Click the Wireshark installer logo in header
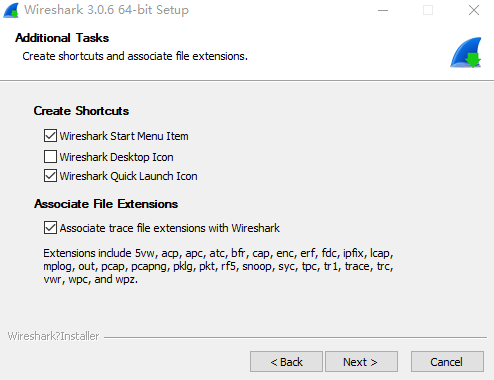 click(x=466, y=52)
